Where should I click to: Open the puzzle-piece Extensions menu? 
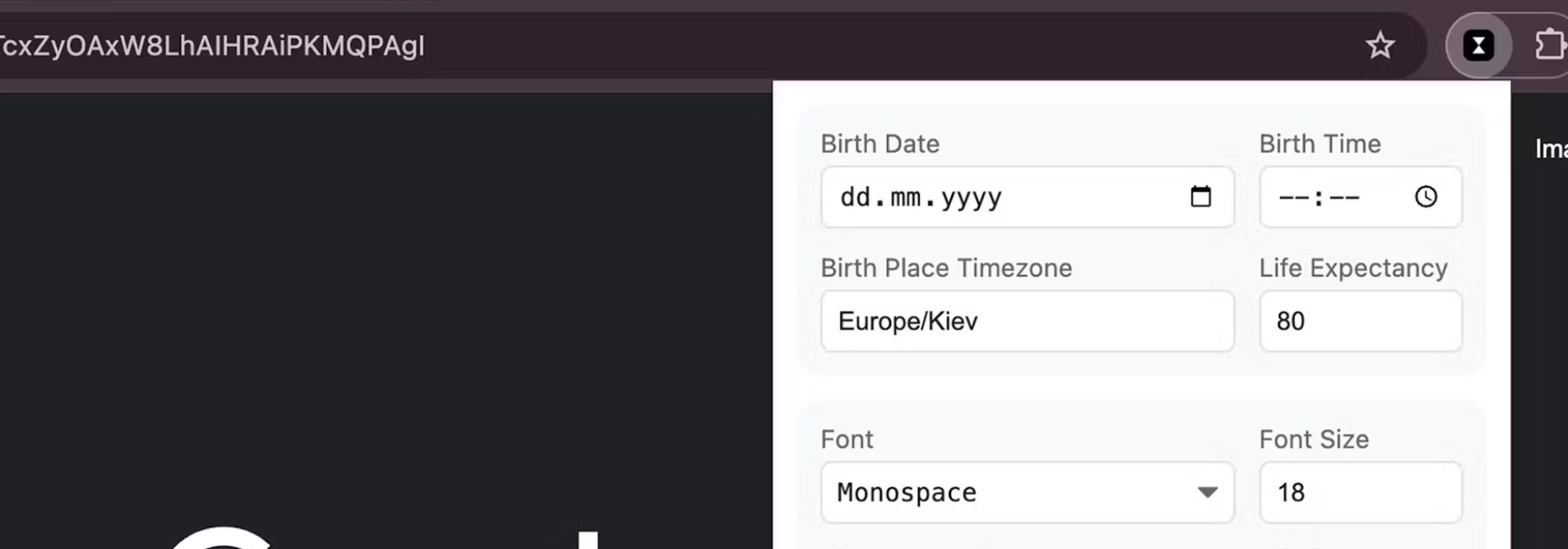1548,45
